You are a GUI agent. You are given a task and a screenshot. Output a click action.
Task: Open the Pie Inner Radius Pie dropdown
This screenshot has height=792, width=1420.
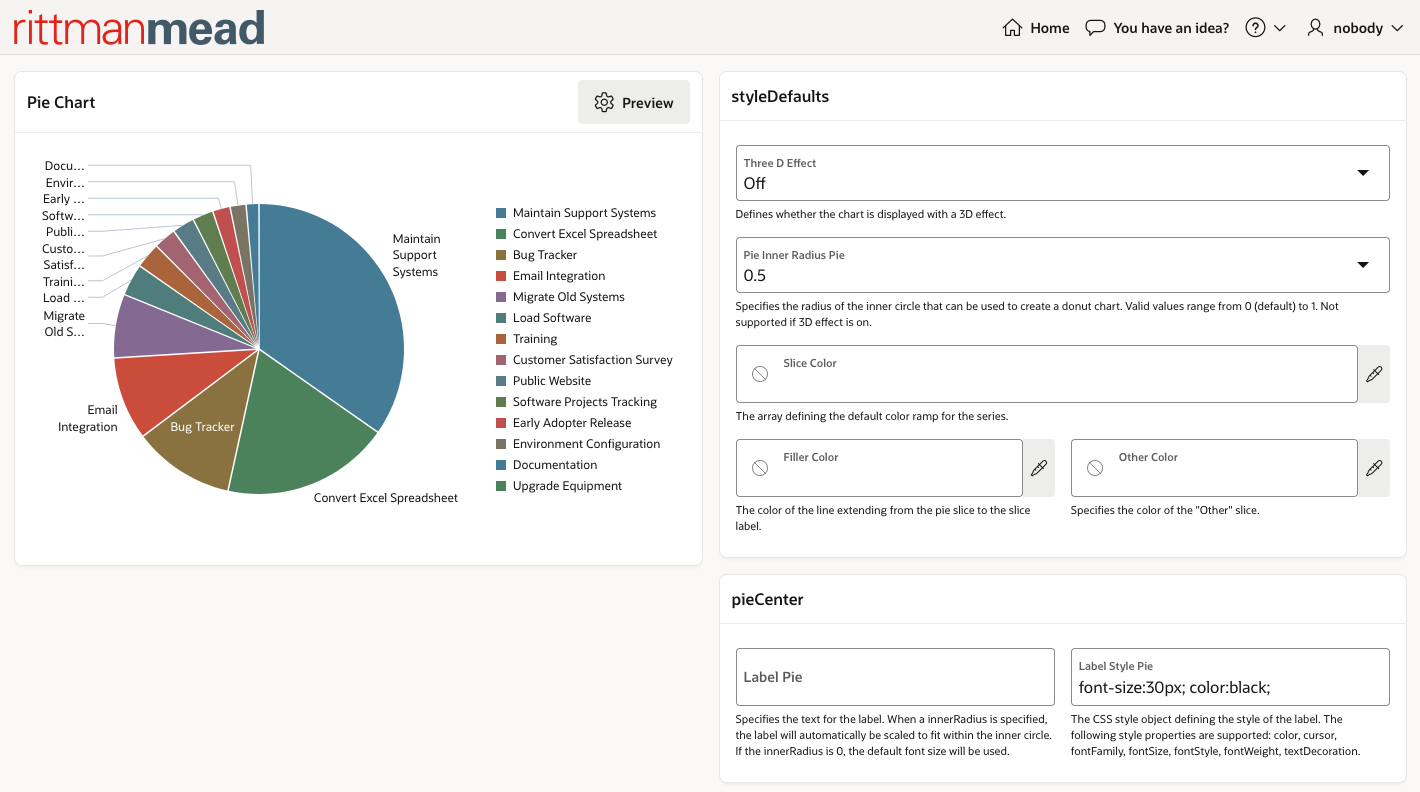coord(1362,264)
